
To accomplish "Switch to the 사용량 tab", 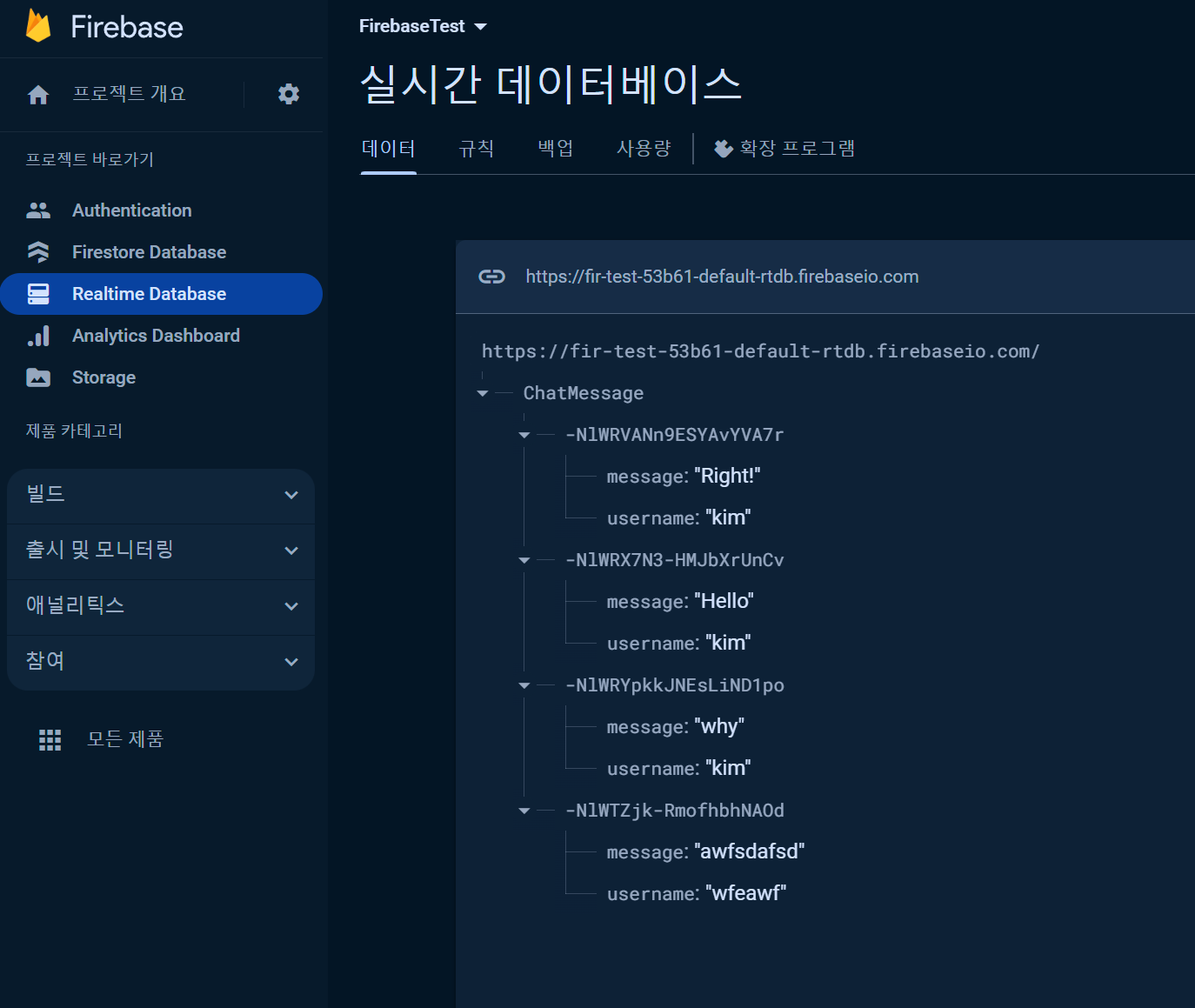I will coord(644,149).
